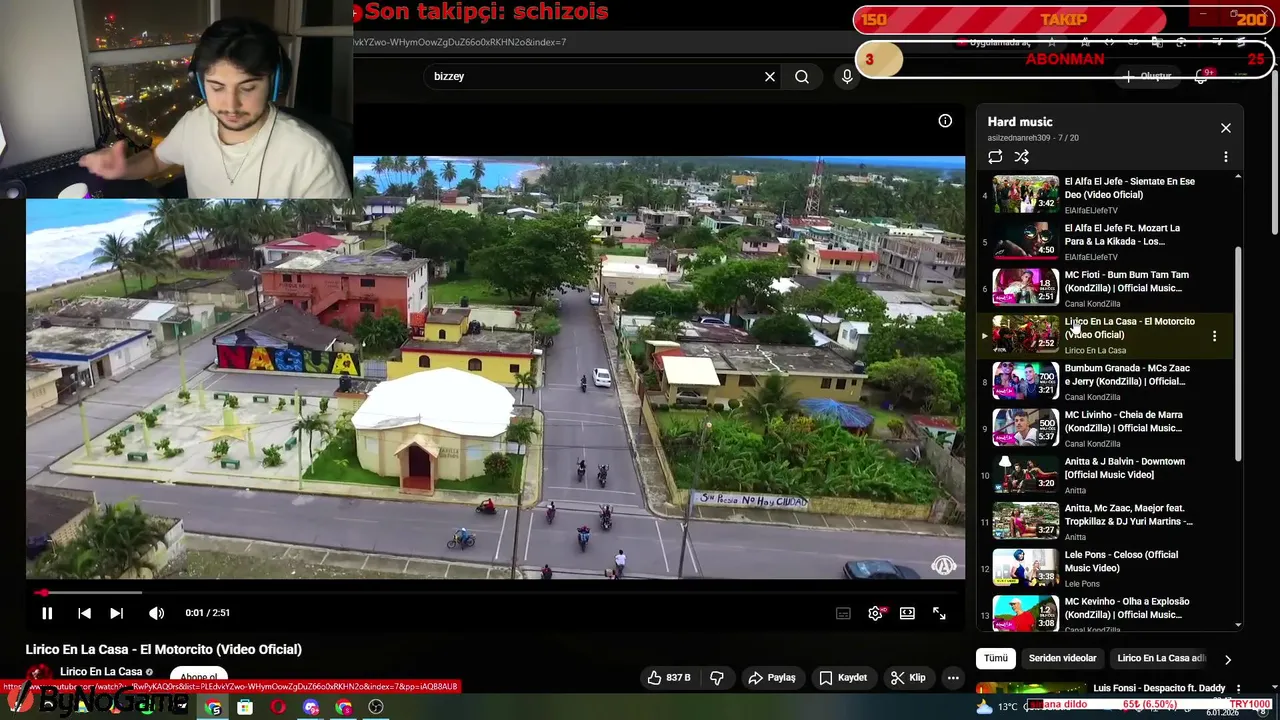
Task: Open options for El Motorcito playlist item
Action: coord(1214,337)
